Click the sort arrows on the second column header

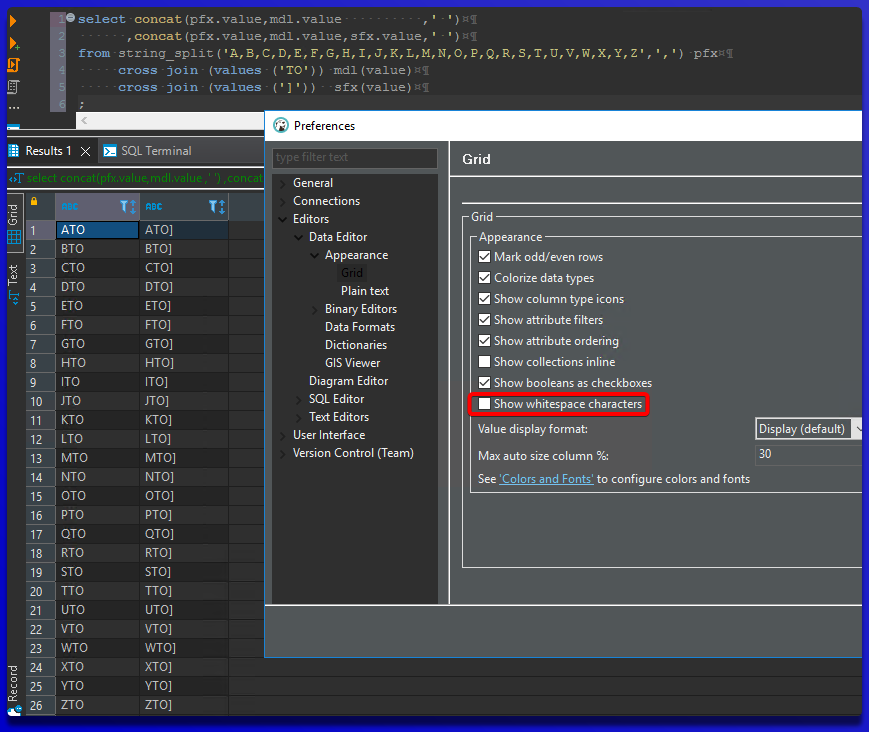click(221, 206)
